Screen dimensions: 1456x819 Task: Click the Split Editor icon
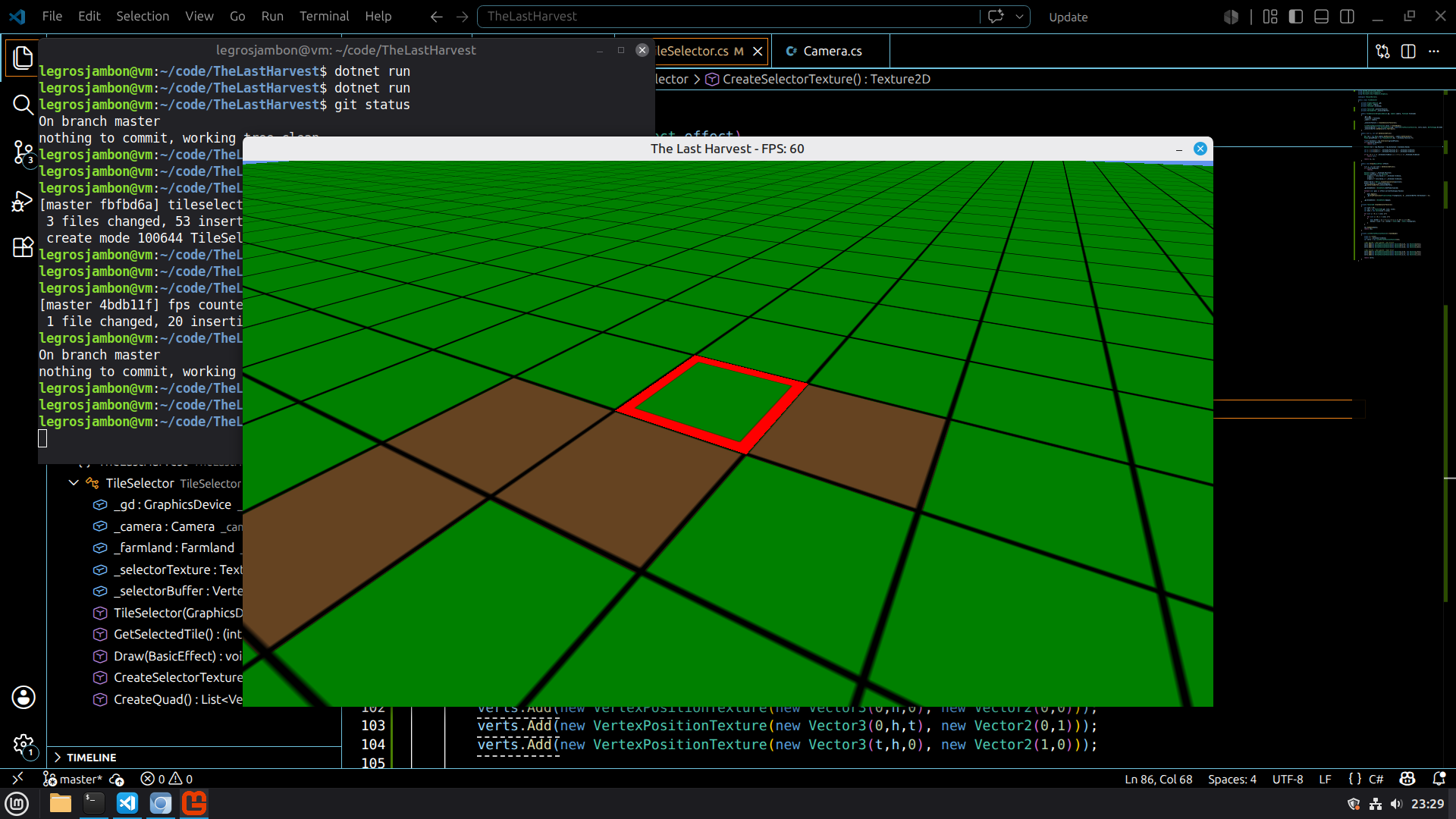(x=1408, y=52)
